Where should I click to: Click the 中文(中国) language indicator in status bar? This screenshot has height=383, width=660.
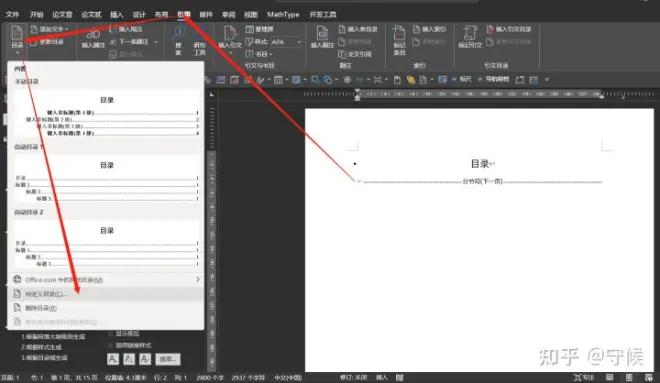point(288,378)
